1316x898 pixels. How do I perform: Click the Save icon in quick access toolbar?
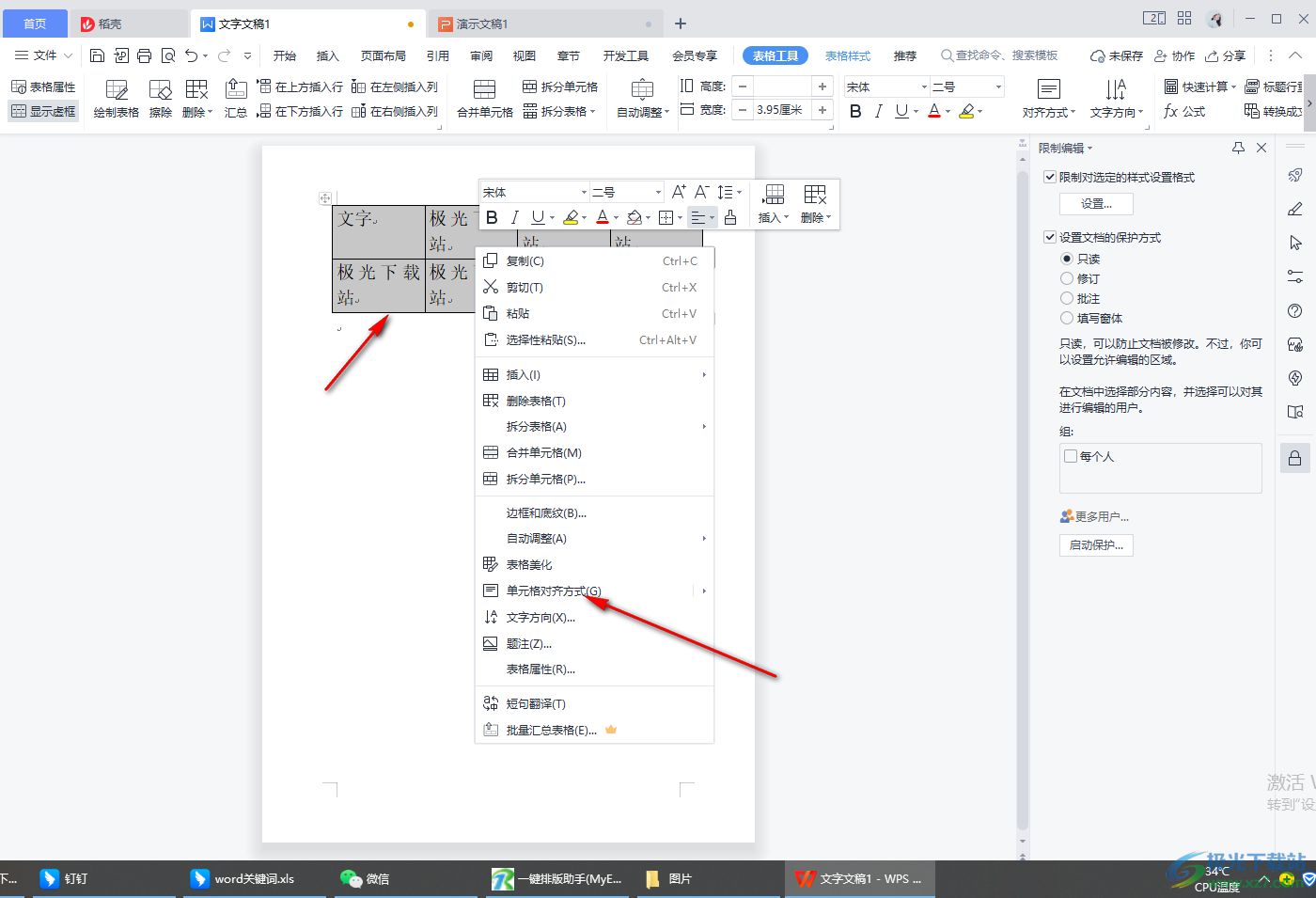coord(97,55)
